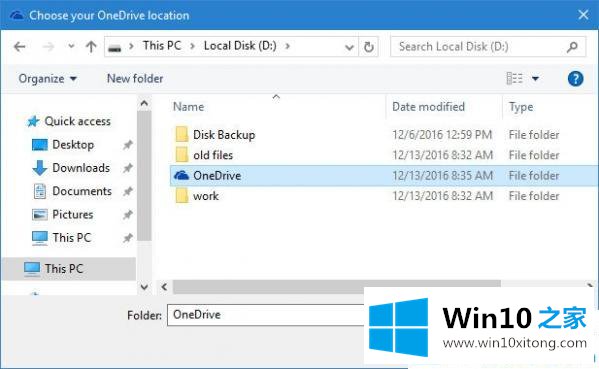Change the view layout icon

point(514,78)
